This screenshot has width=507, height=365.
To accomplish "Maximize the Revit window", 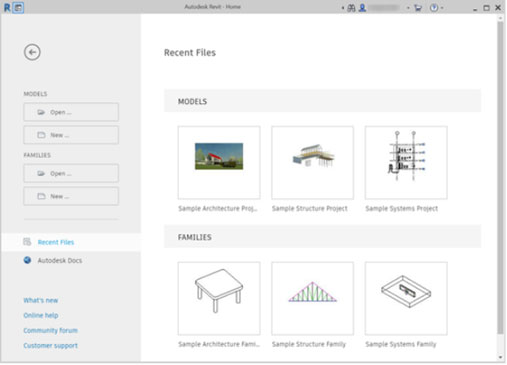I will click(x=486, y=8).
